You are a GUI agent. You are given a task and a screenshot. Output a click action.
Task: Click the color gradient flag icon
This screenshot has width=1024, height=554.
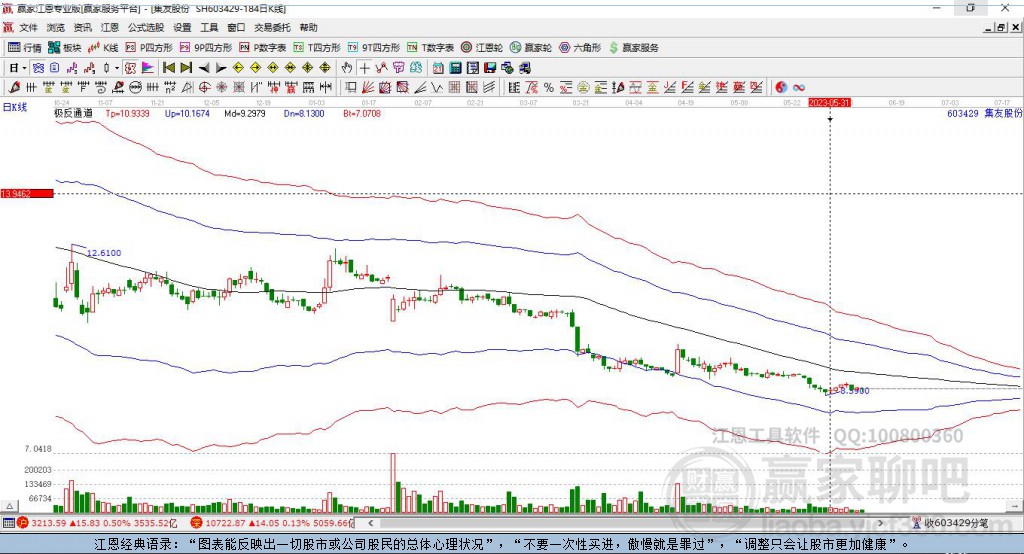(x=148, y=68)
